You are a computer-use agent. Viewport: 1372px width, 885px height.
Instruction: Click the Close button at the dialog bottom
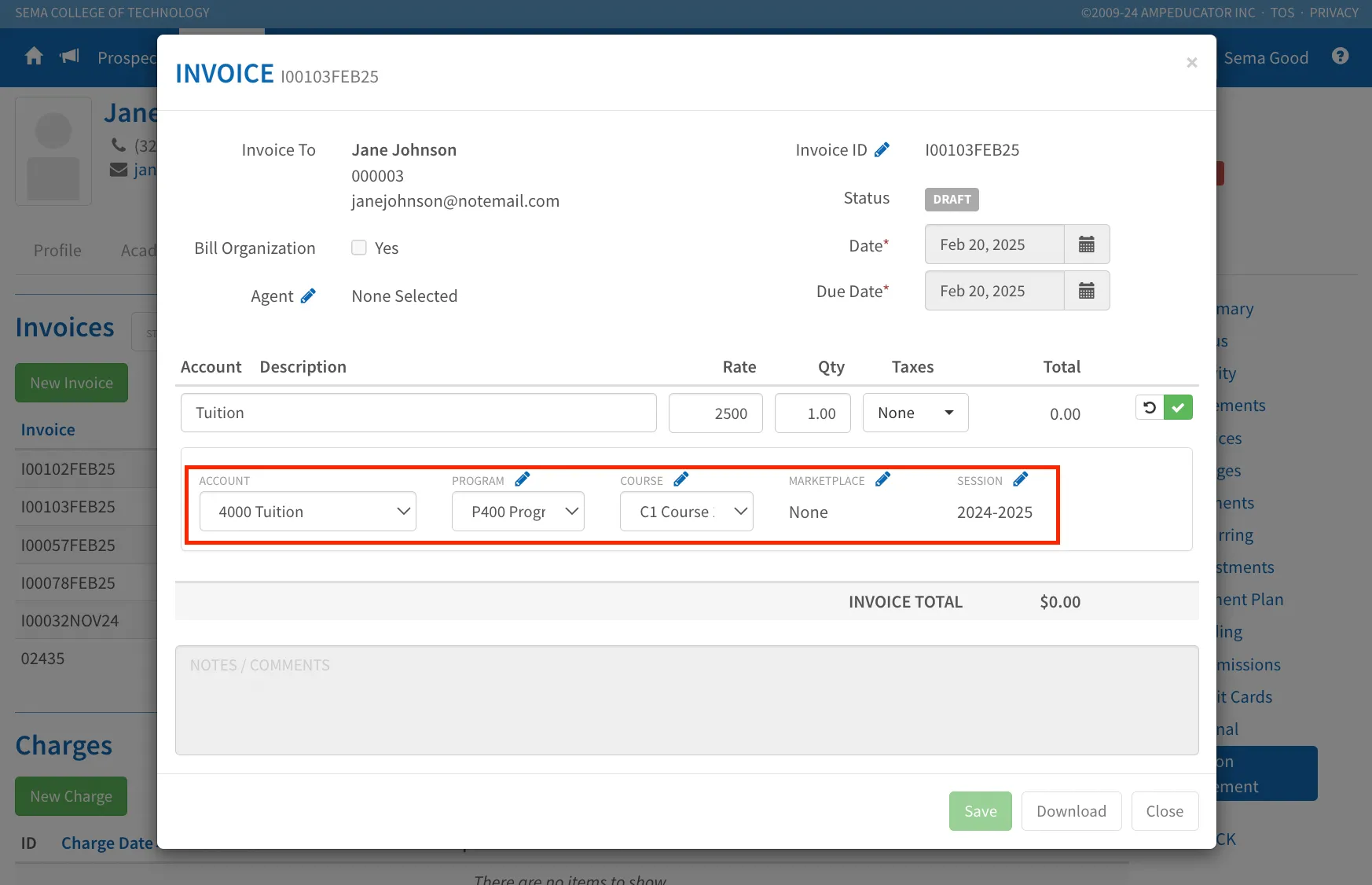[1165, 811]
